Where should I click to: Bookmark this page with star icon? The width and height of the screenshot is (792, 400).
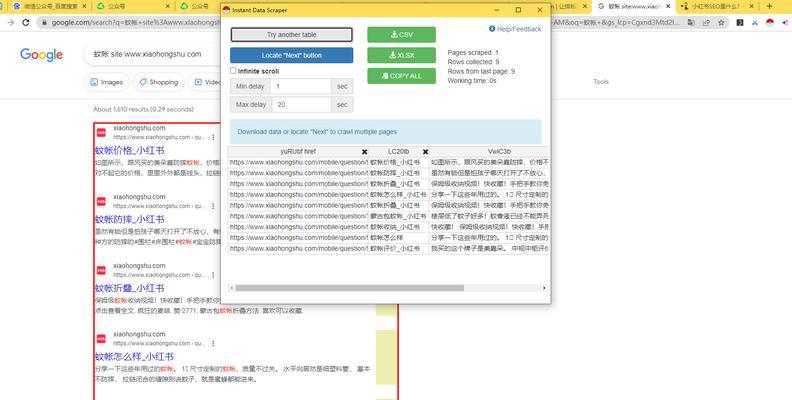coord(721,22)
